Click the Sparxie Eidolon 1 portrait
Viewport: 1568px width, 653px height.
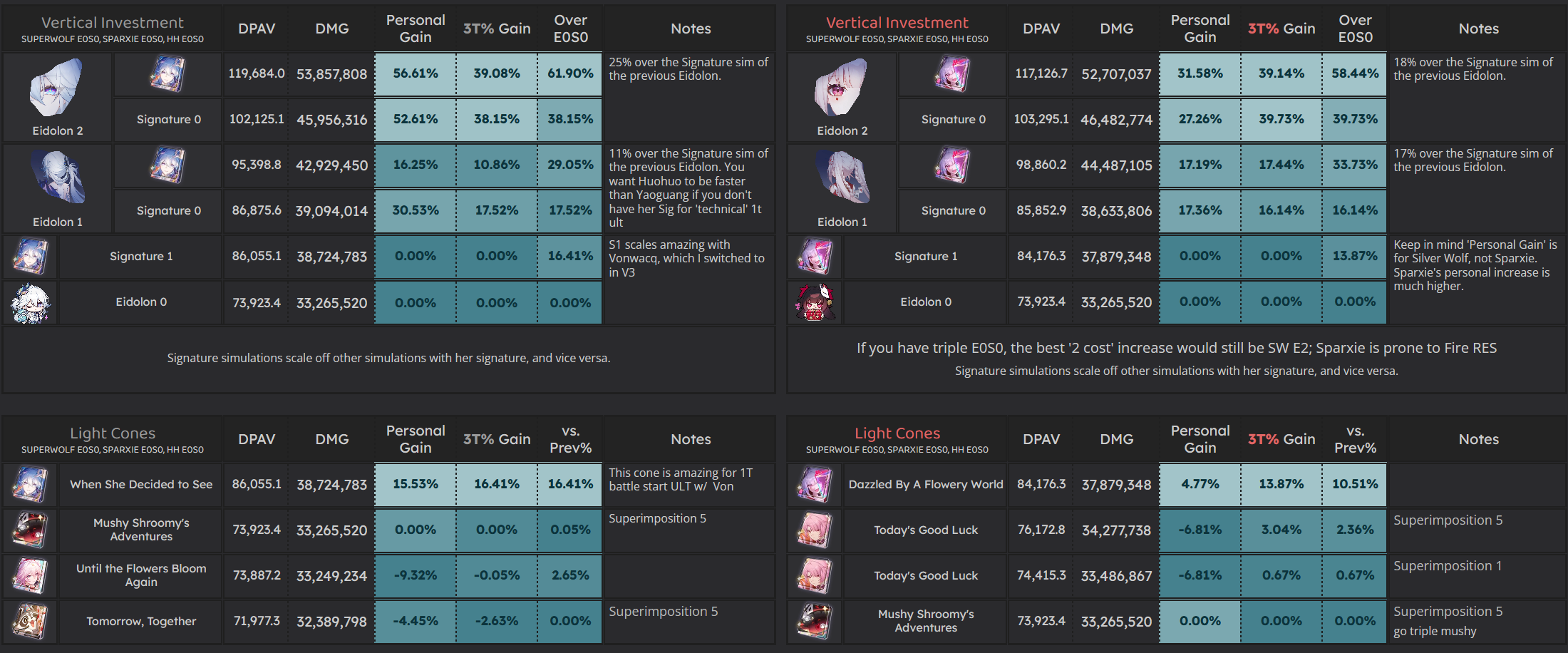tap(842, 178)
